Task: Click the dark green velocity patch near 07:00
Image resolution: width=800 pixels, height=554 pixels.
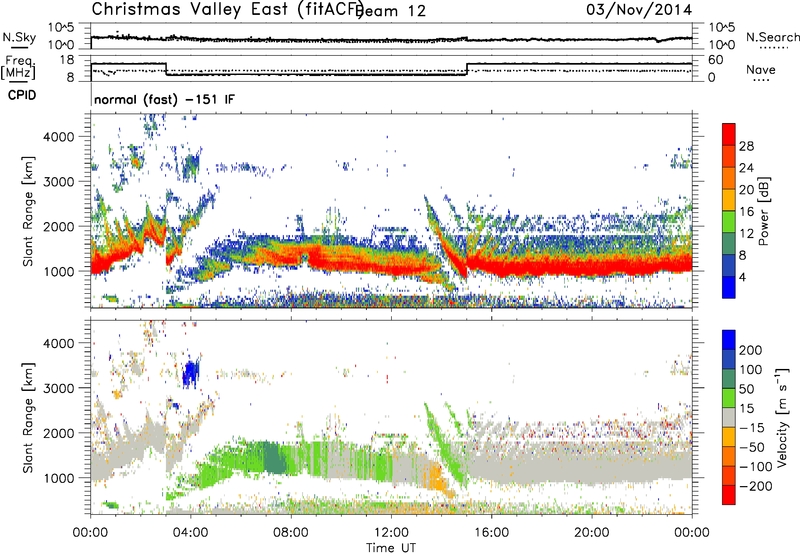Action: (275, 458)
